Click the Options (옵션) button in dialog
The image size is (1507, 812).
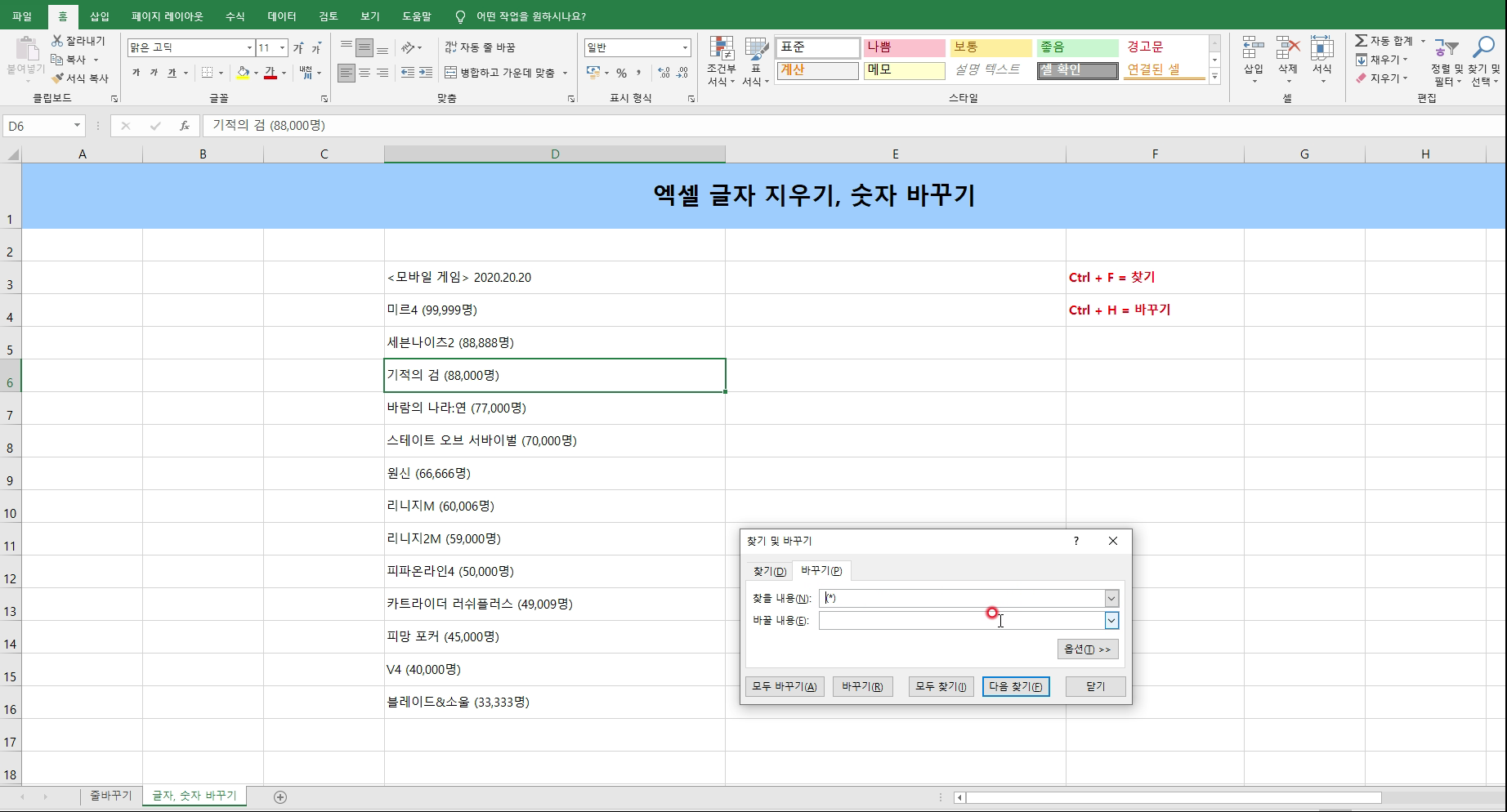(1087, 649)
